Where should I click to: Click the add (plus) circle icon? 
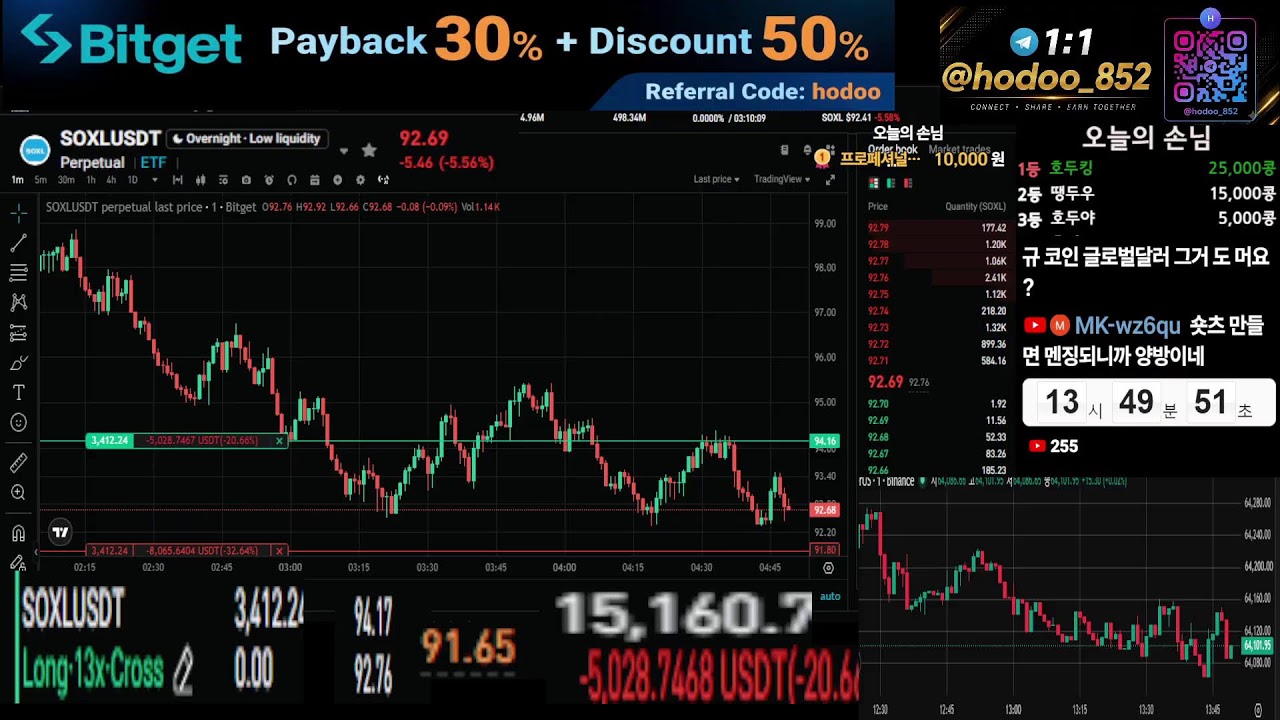pos(337,180)
